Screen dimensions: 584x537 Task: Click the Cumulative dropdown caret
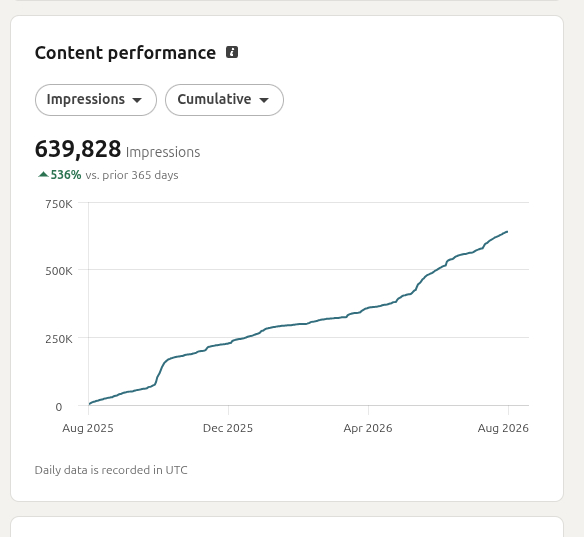coord(264,100)
